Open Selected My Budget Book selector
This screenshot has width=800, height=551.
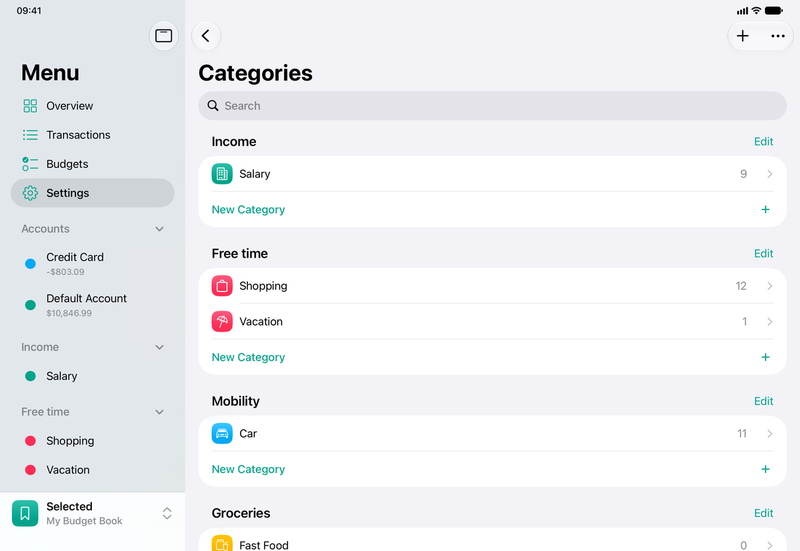pos(92,513)
